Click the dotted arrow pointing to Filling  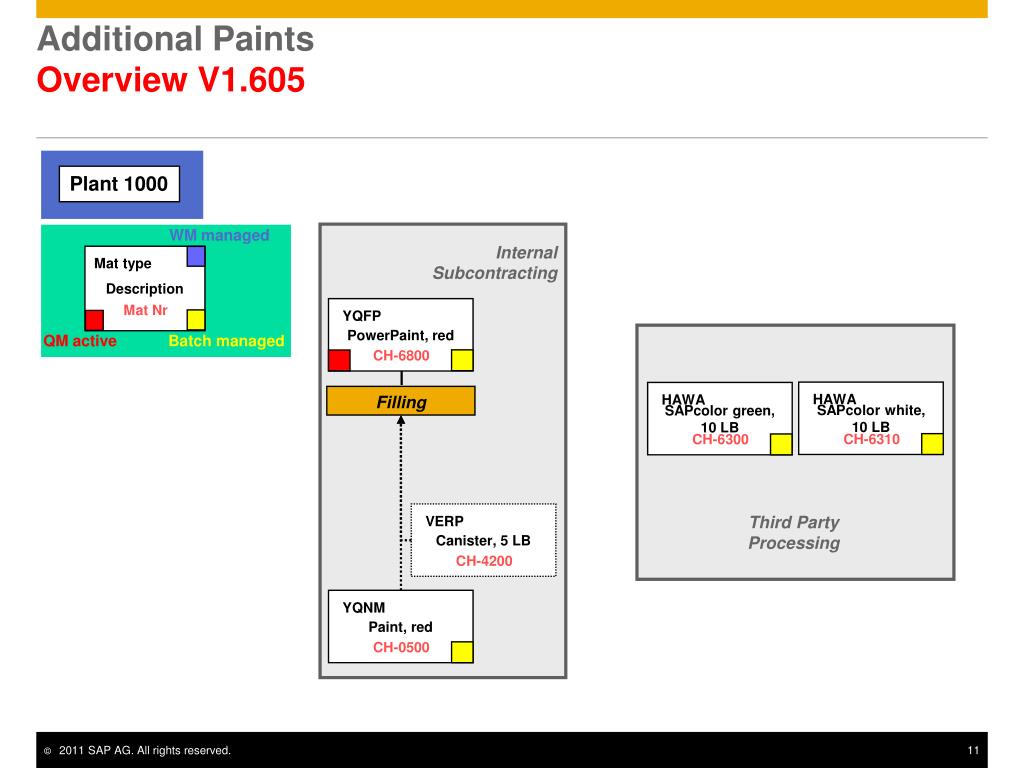click(401, 503)
